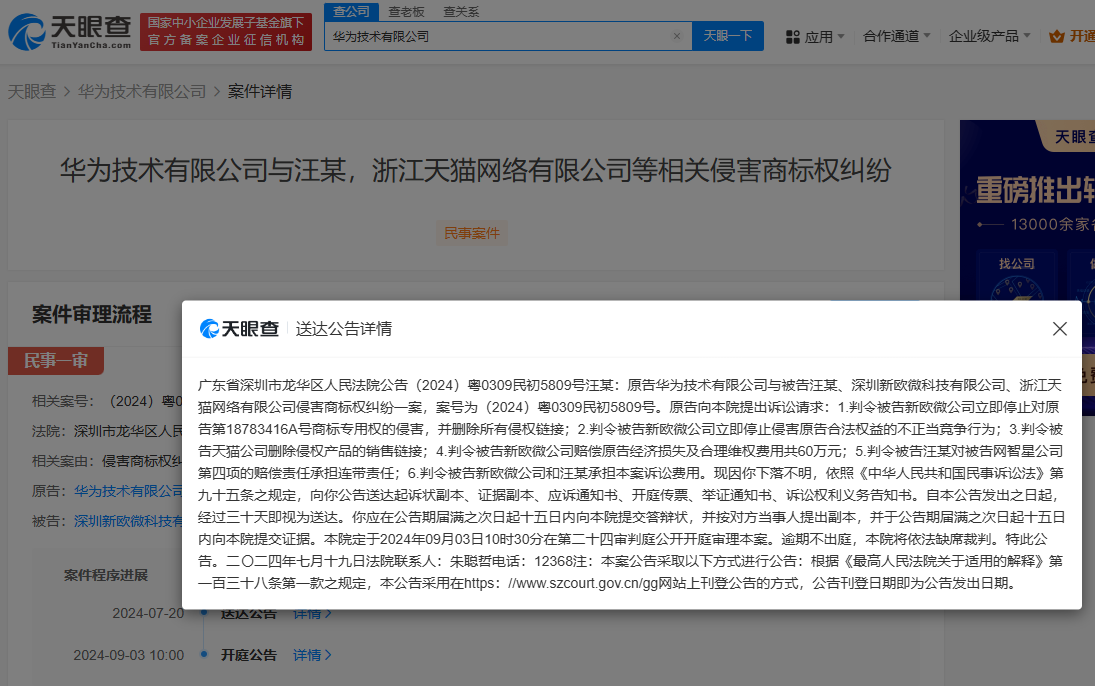Expand the 合作通道 dropdown
The width and height of the screenshot is (1095, 686).
click(x=897, y=36)
